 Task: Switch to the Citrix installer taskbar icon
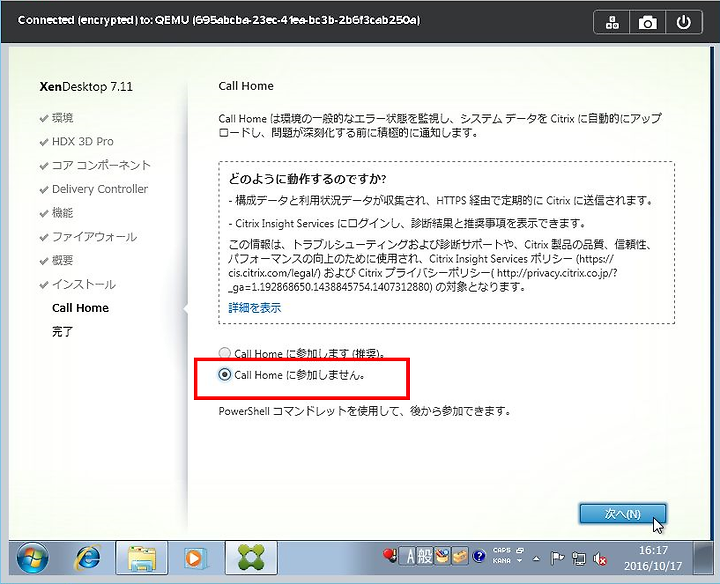pyautogui.click(x=251, y=558)
